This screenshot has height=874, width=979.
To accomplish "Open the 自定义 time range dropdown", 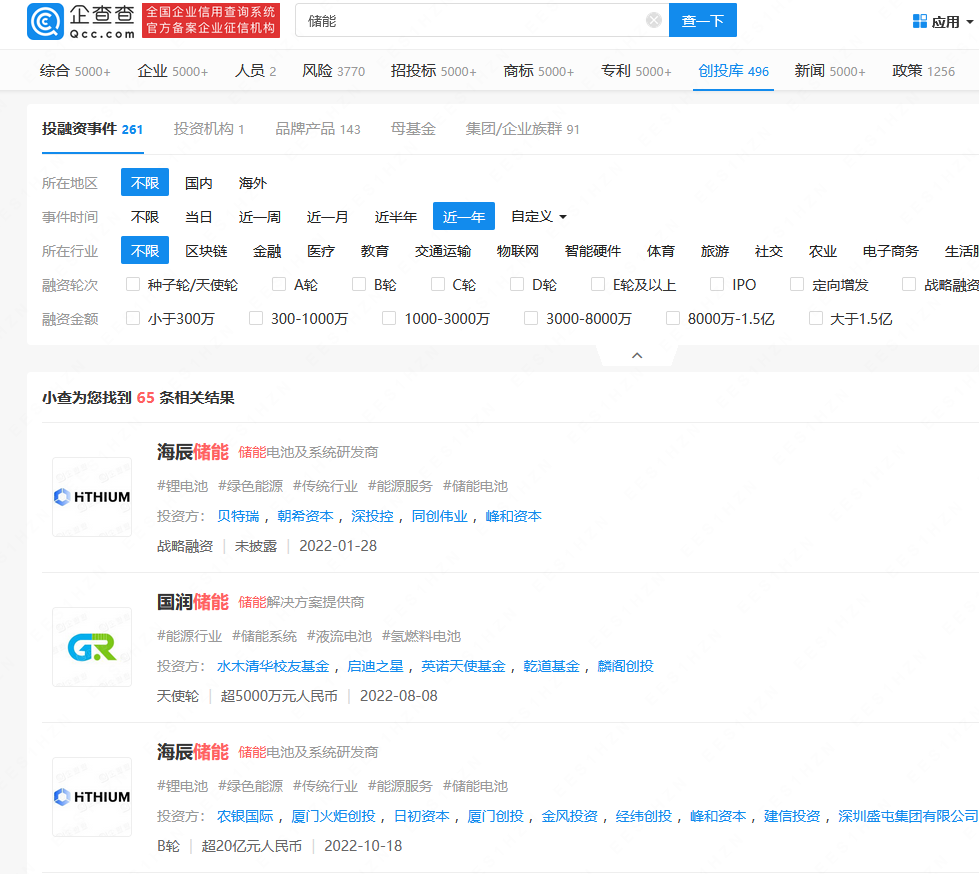I will coord(538,217).
